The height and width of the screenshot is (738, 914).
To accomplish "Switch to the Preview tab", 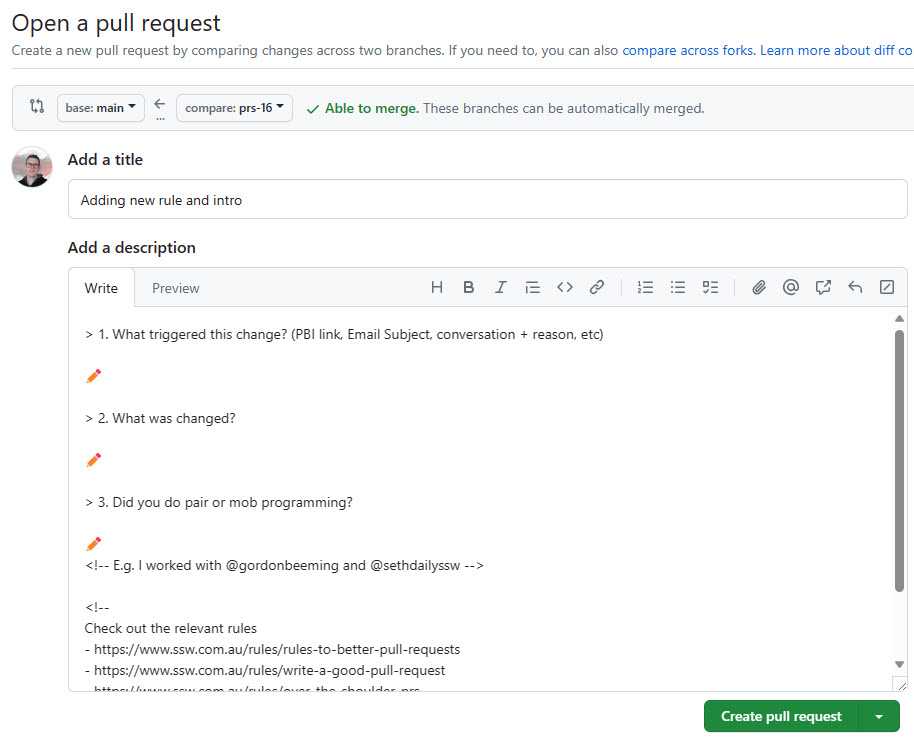I will tap(176, 288).
